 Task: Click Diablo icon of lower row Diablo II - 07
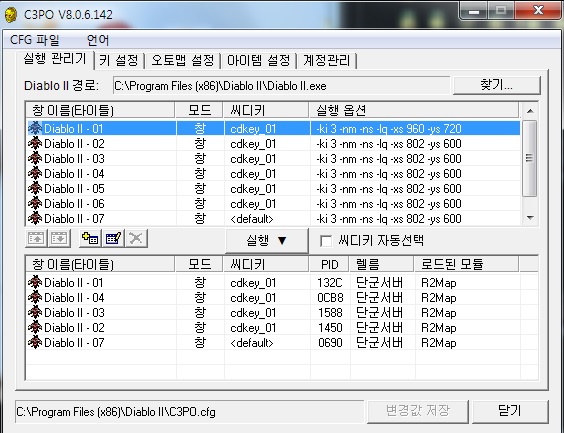click(35, 342)
